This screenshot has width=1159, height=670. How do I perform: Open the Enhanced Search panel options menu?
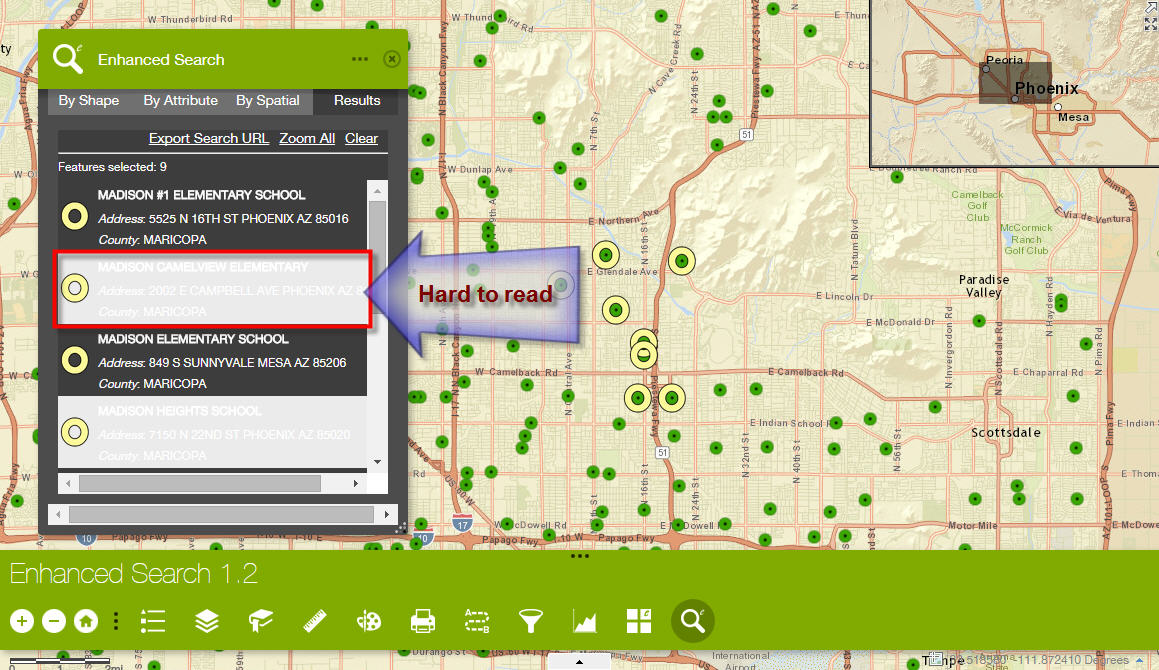[360, 59]
